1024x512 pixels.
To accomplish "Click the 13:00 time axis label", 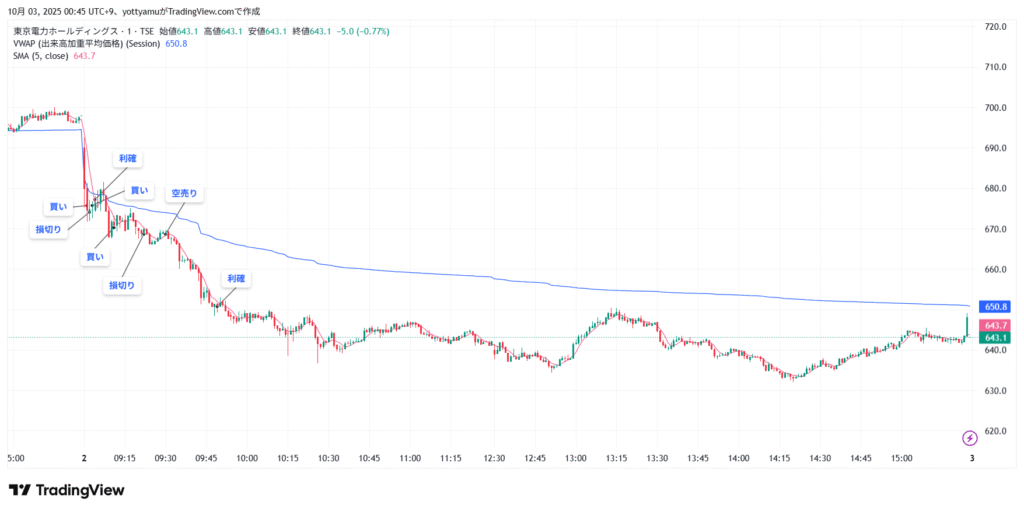I will 575,458.
